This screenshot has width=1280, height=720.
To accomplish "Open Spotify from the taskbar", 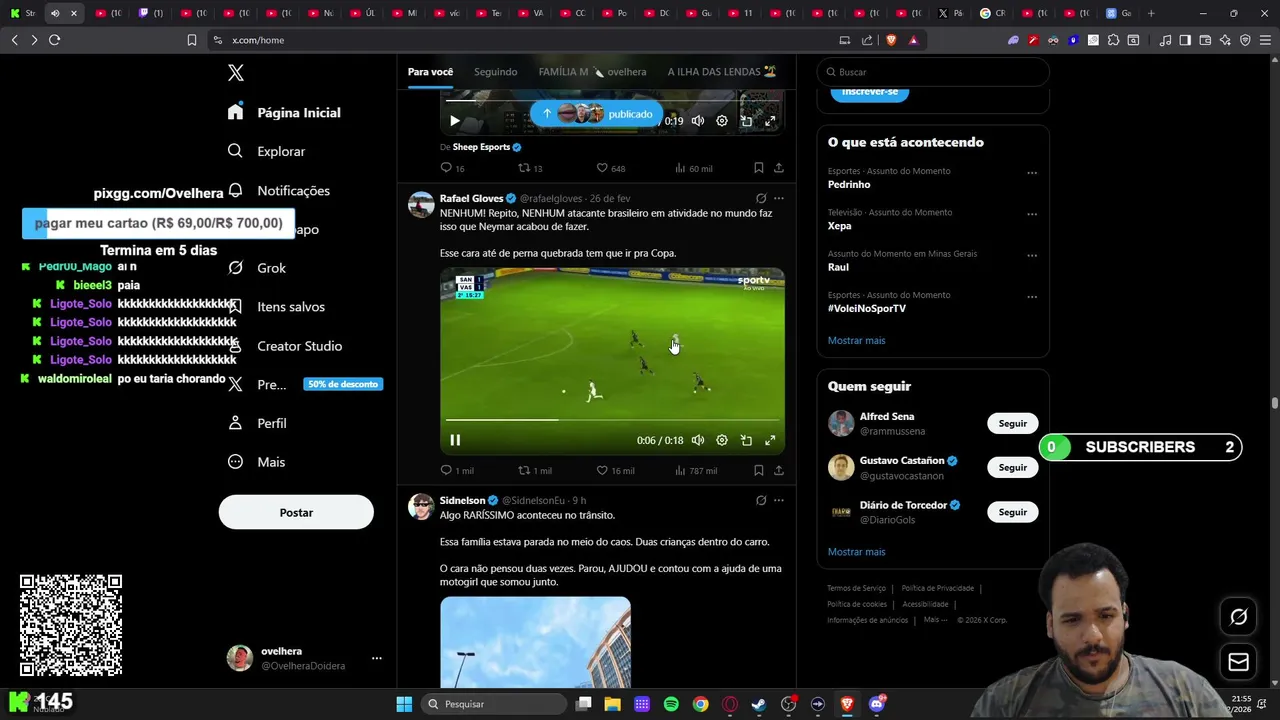I will 671,704.
